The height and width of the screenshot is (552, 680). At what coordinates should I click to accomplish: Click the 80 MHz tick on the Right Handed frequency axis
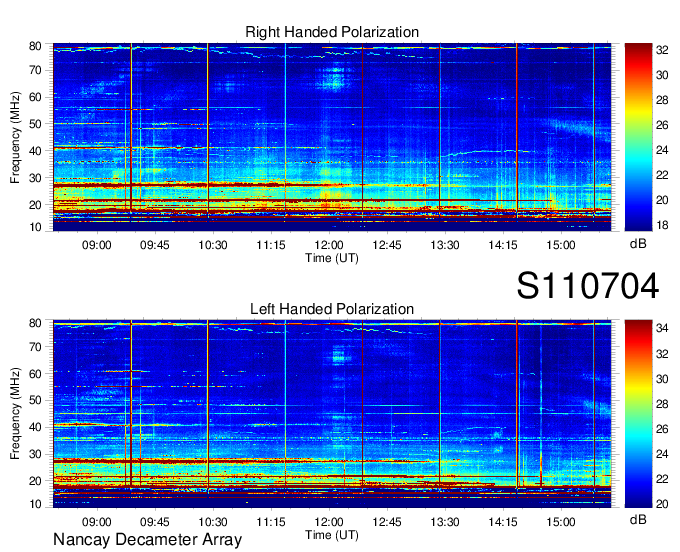35,46
